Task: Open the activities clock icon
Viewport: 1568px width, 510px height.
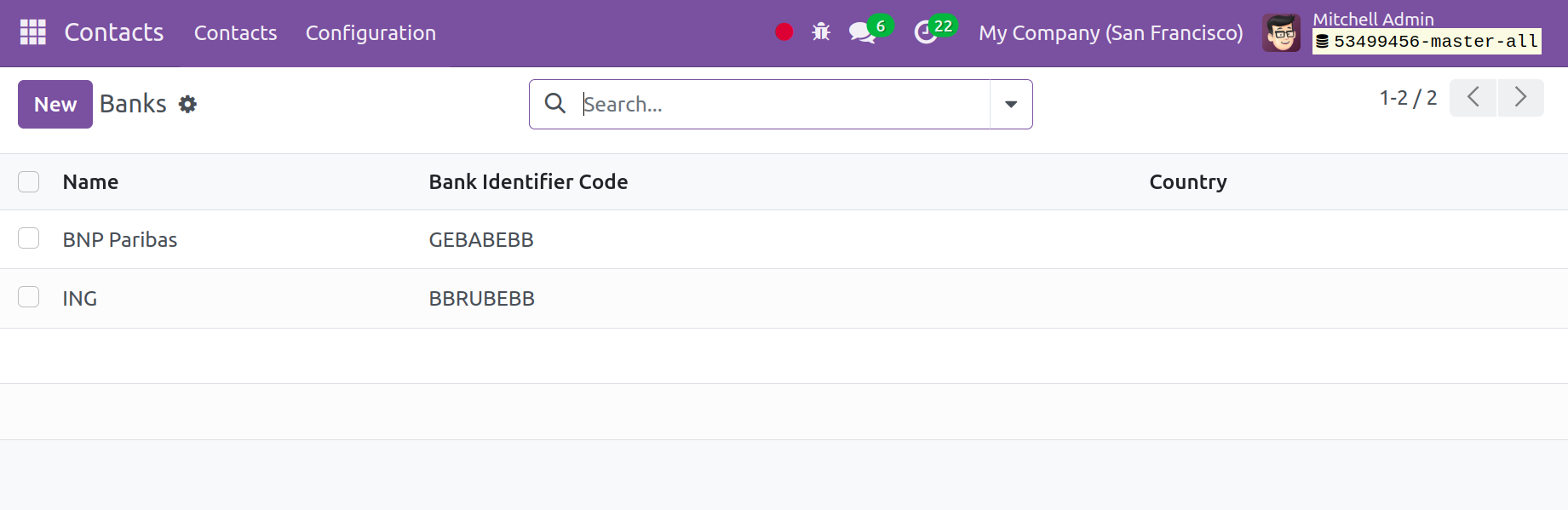Action: 925,32
